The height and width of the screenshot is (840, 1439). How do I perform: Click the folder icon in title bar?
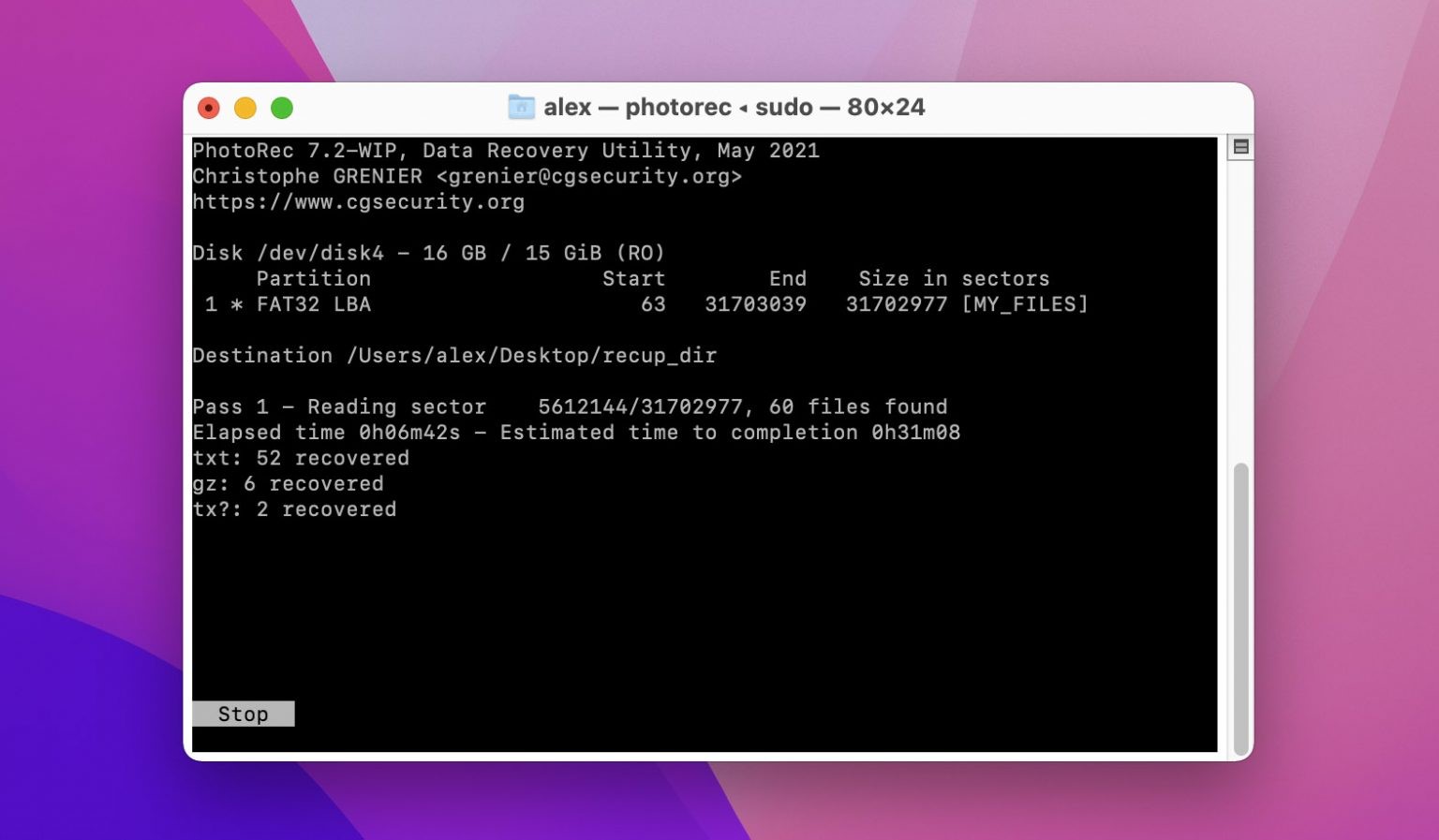pyautogui.click(x=521, y=107)
